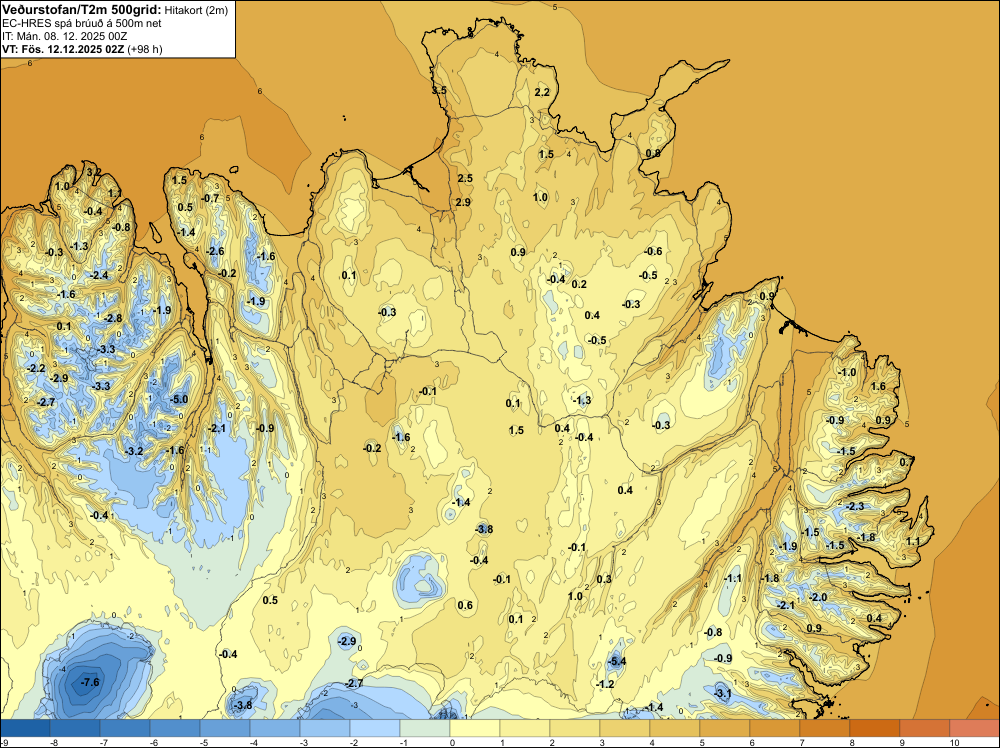Viewport: 1000px width, 748px height.
Task: Click the -2.4 temperature value
Action: [x=99, y=275]
